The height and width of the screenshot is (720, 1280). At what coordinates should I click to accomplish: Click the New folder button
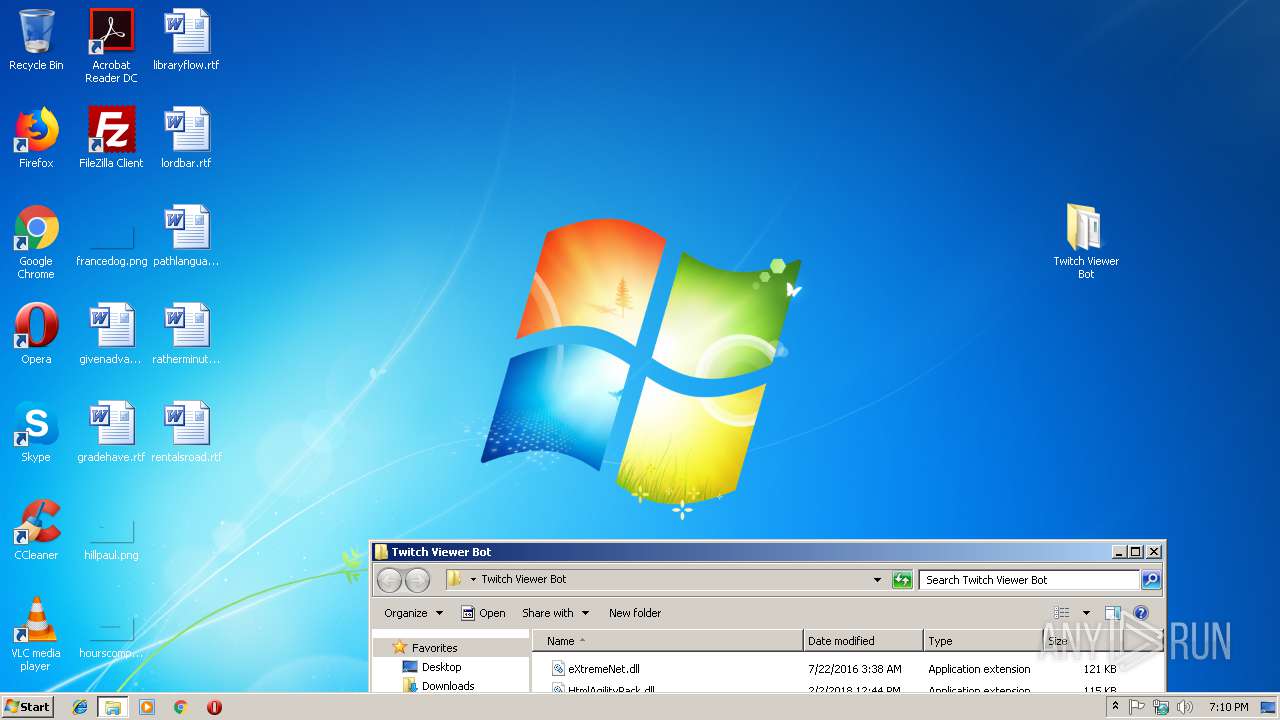(635, 613)
